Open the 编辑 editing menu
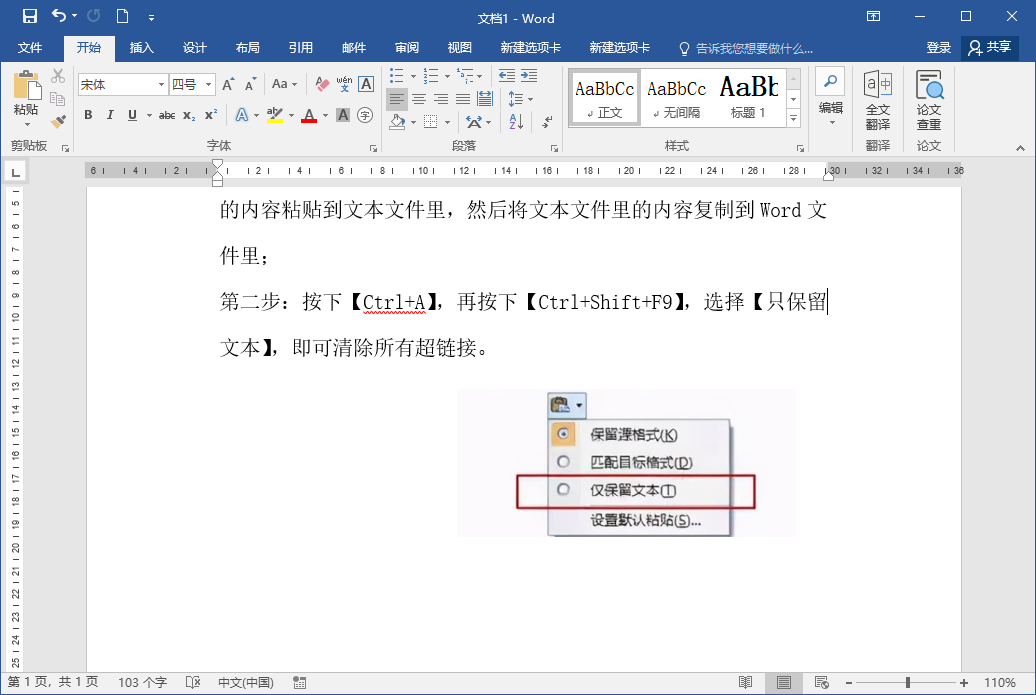The width and height of the screenshot is (1036, 695). [x=831, y=99]
